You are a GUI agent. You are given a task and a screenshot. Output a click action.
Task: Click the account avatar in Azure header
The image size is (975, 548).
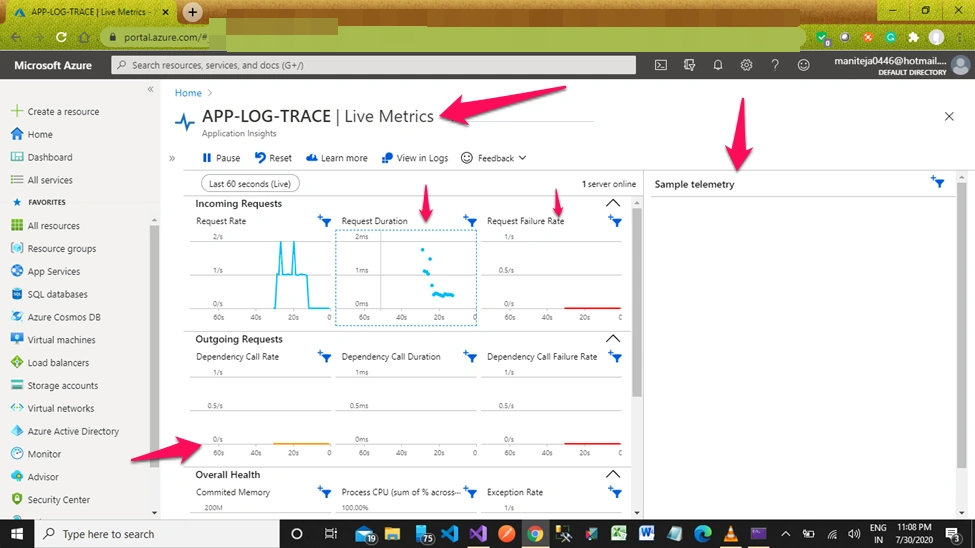click(961, 65)
